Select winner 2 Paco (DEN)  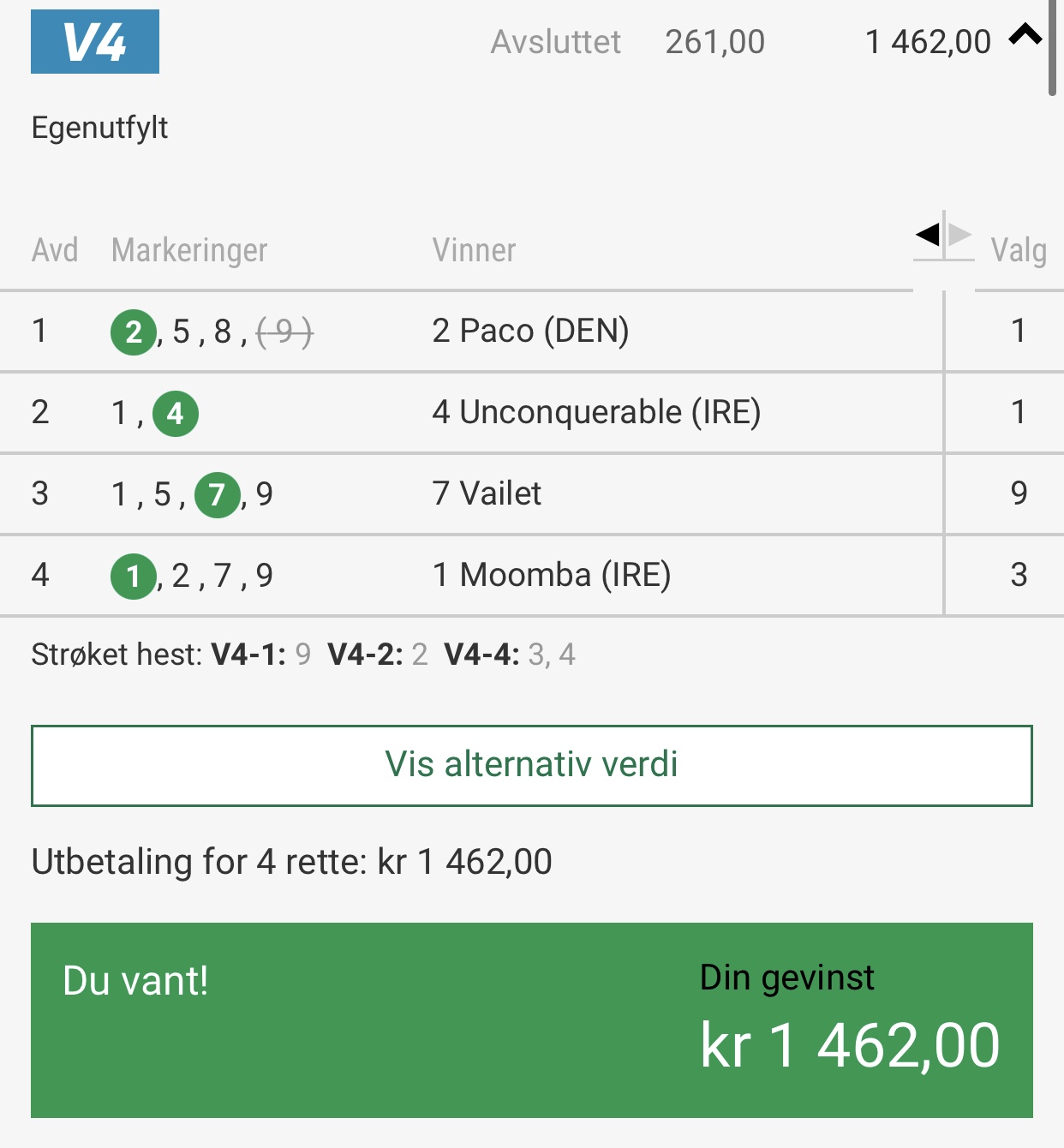(x=530, y=331)
